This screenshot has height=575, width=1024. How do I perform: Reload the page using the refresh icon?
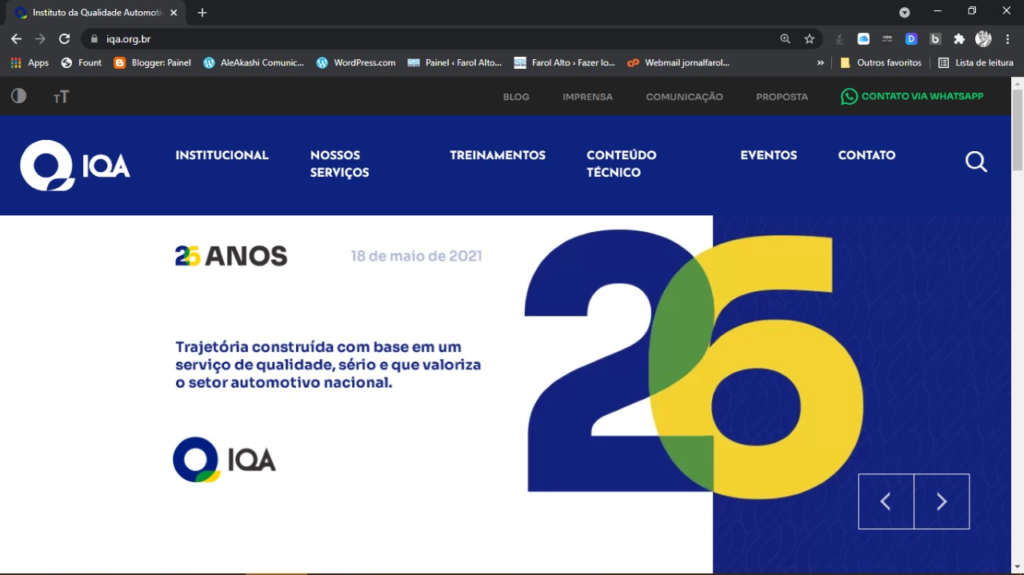(64, 39)
